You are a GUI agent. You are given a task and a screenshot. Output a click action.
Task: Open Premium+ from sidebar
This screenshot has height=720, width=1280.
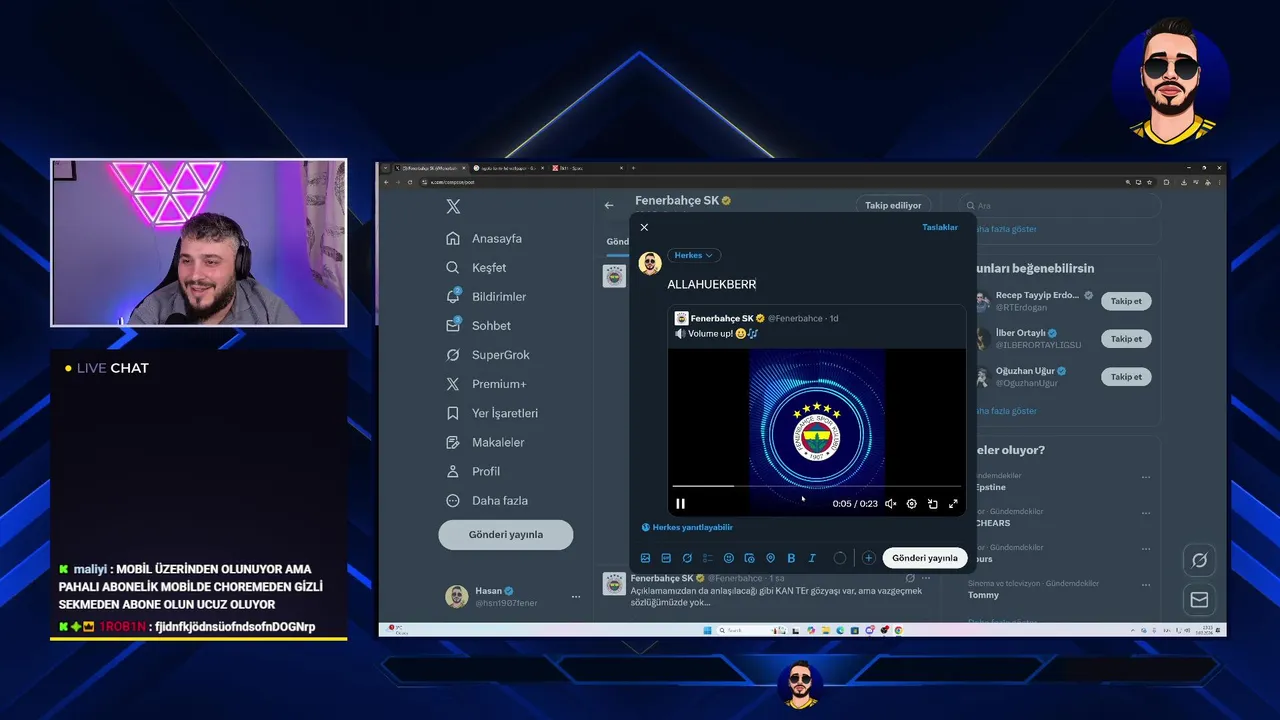pos(486,384)
